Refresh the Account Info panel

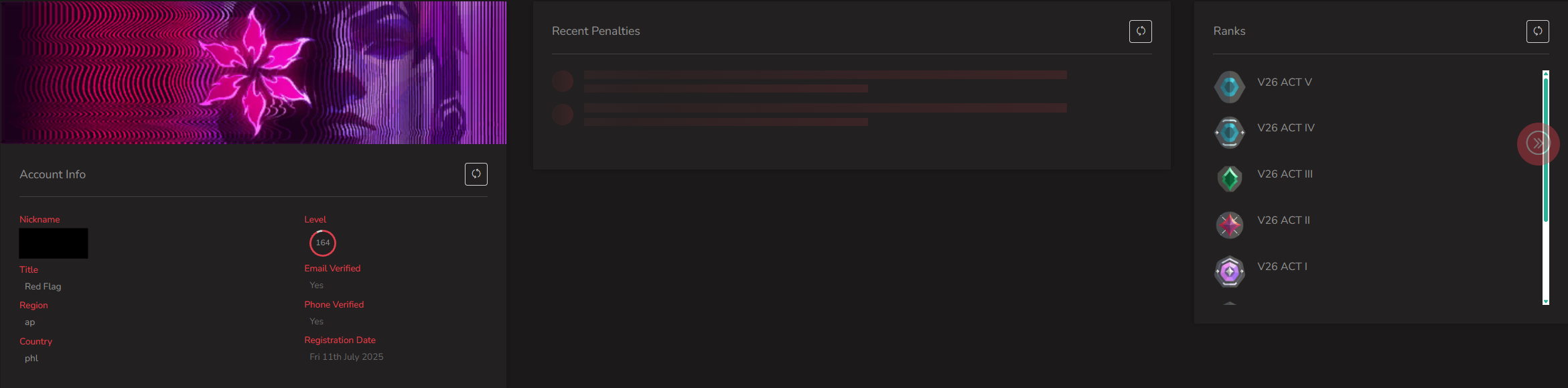pyautogui.click(x=476, y=174)
